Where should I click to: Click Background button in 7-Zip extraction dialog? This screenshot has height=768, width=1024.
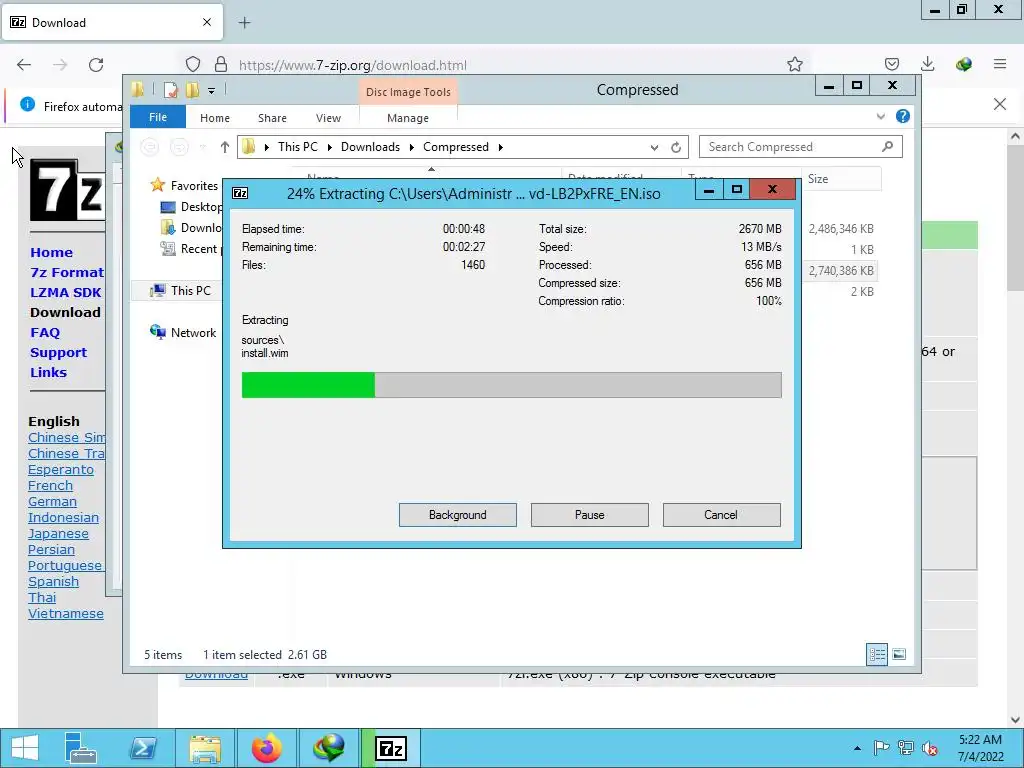457,515
